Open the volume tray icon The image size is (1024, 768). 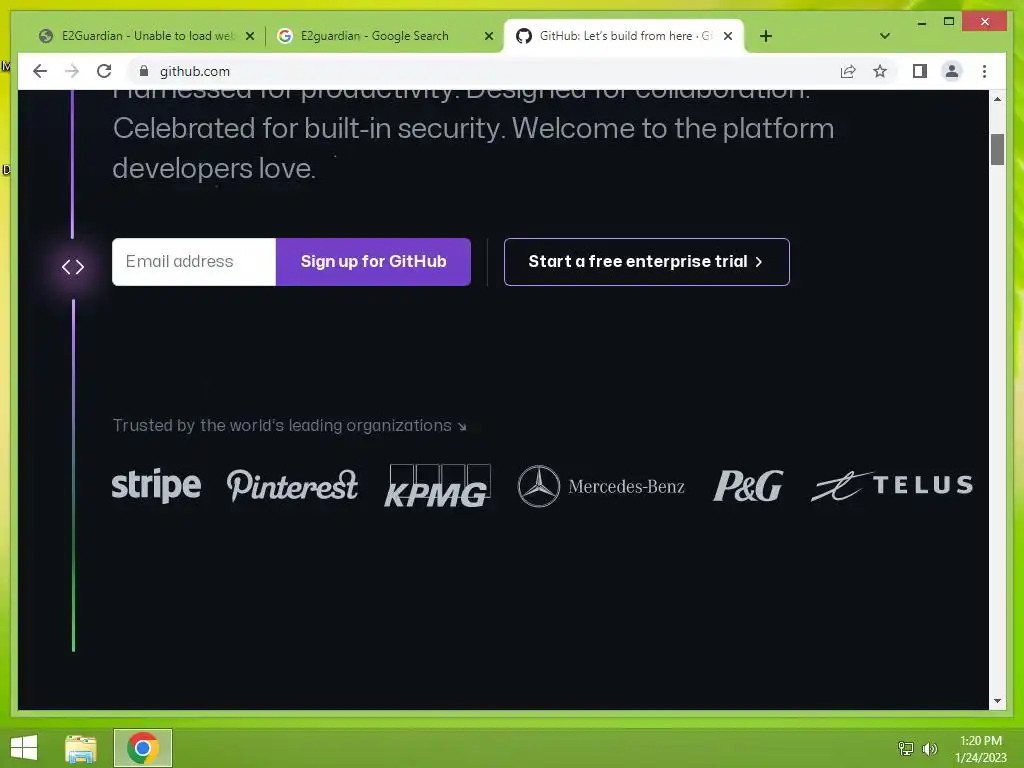[x=929, y=748]
